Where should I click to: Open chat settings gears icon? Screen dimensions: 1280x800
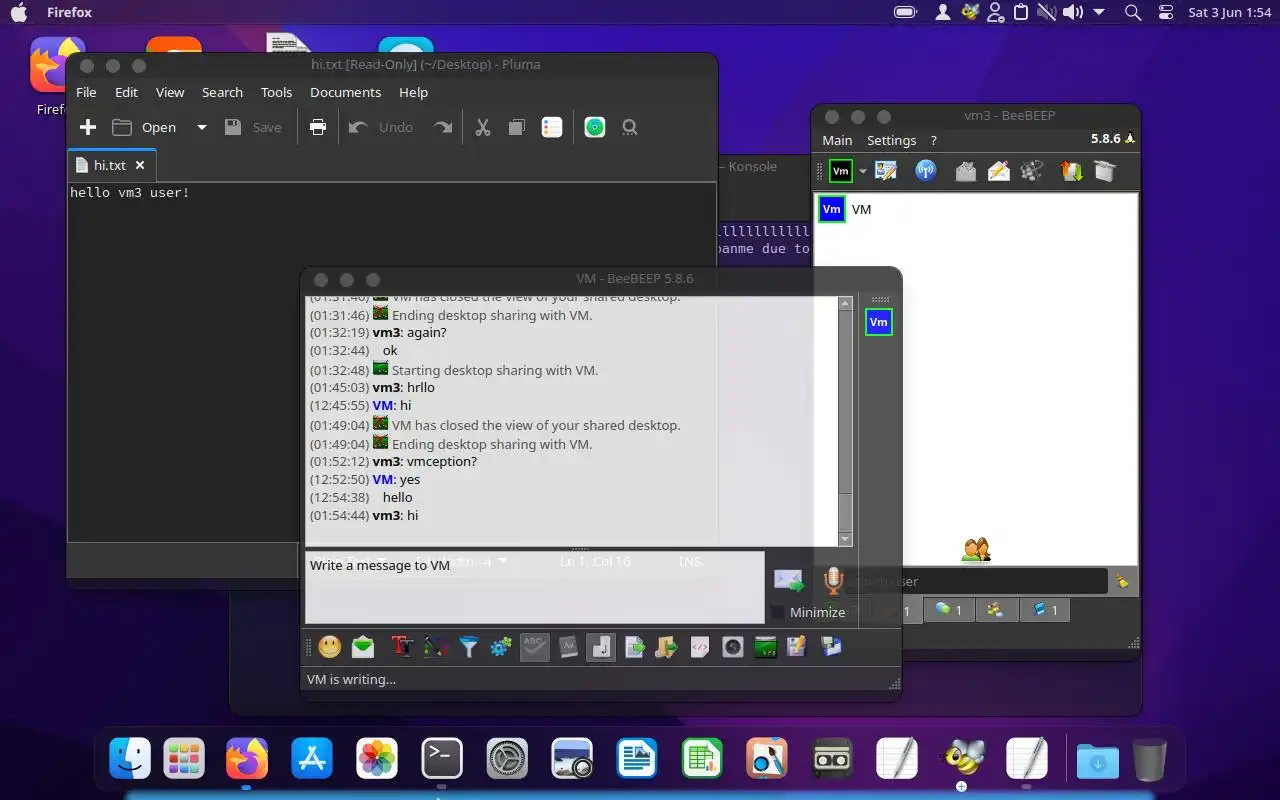(x=501, y=647)
